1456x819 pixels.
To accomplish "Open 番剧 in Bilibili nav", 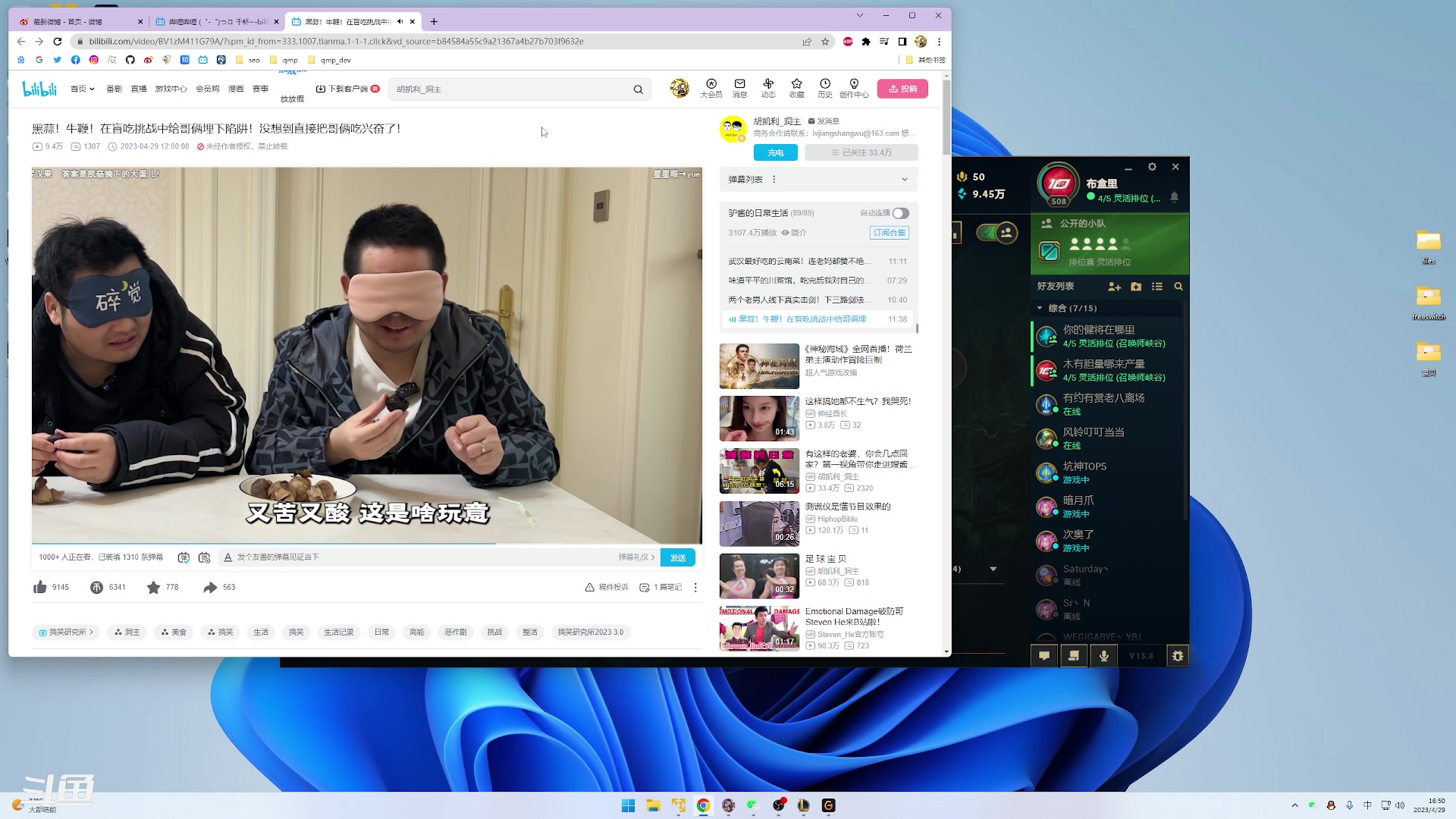I will [x=114, y=89].
